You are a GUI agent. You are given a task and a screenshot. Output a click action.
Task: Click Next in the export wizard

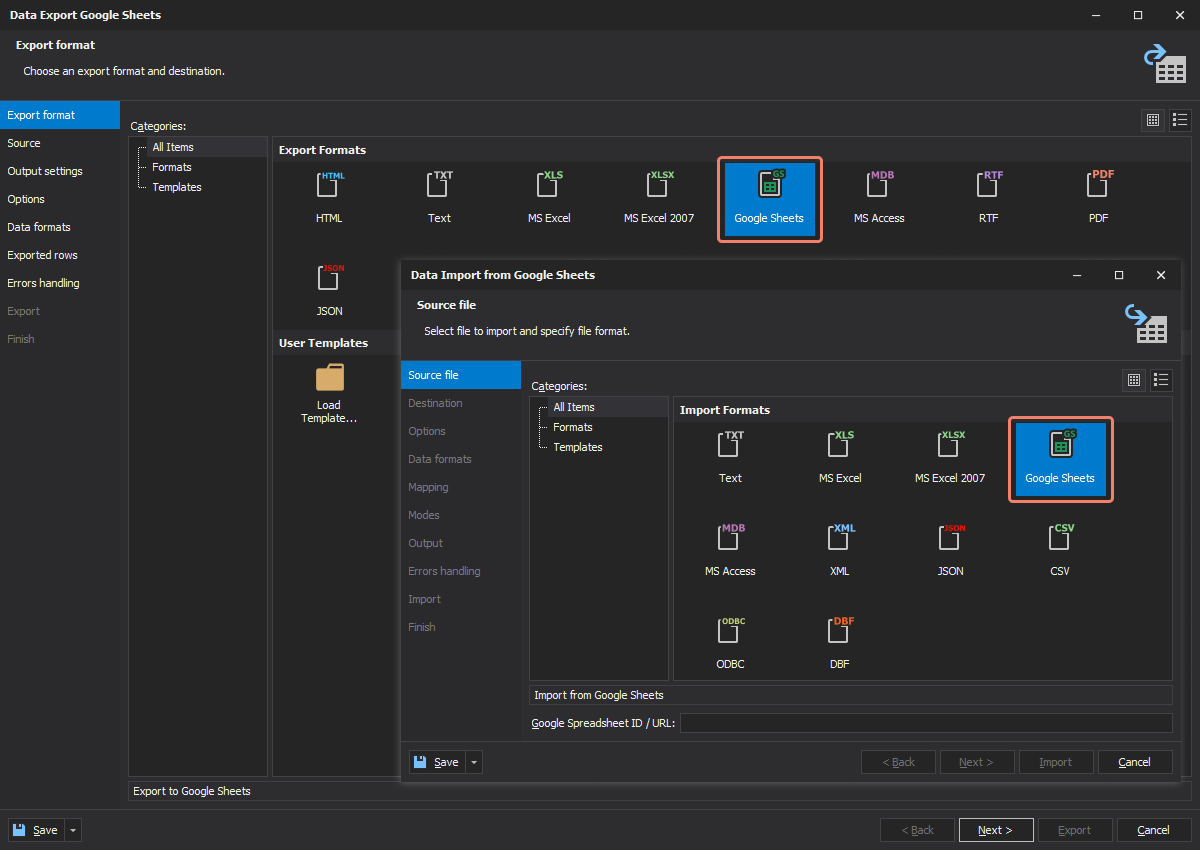tap(996, 829)
